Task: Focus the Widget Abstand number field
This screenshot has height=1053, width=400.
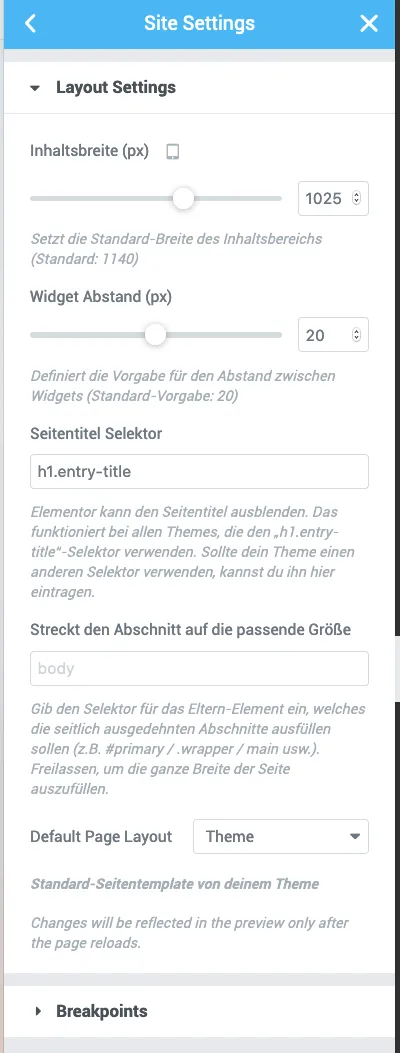Action: [333, 334]
